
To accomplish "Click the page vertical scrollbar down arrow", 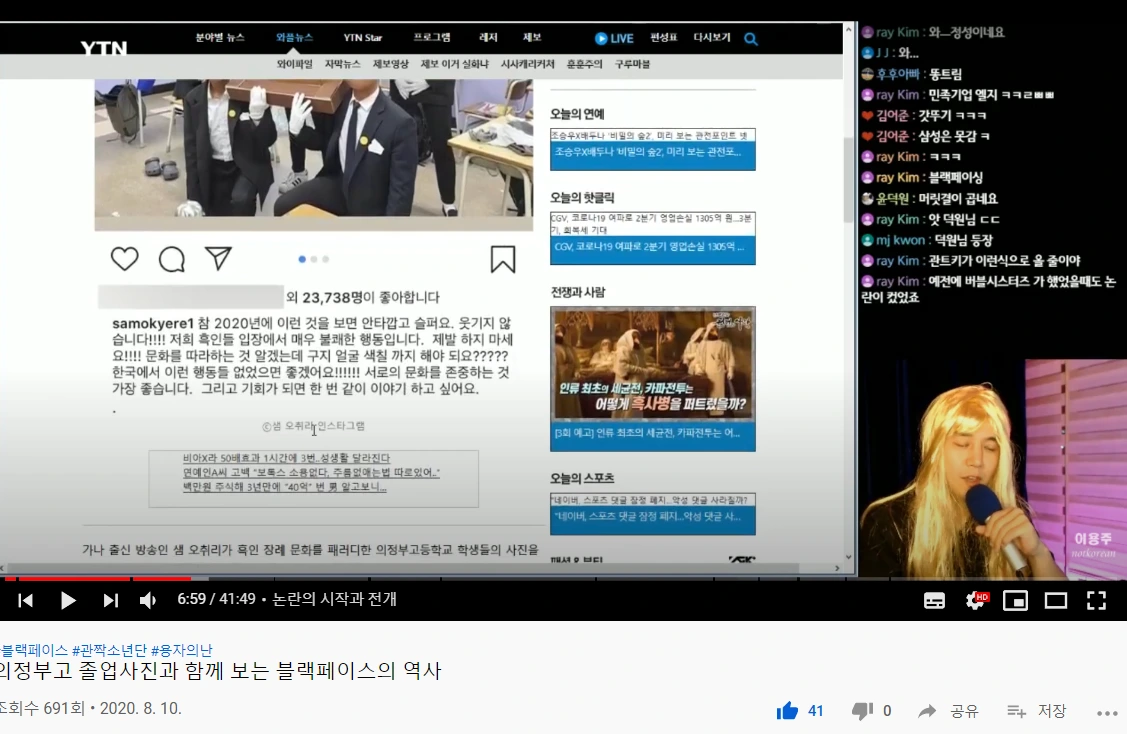I will (x=848, y=557).
